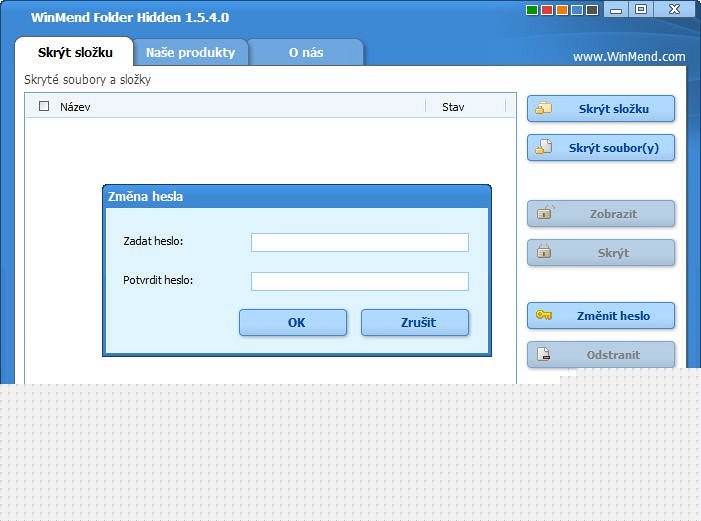The height and width of the screenshot is (521, 701).
Task: Click the folder icon on Skrýt složku button
Action: [x=544, y=109]
